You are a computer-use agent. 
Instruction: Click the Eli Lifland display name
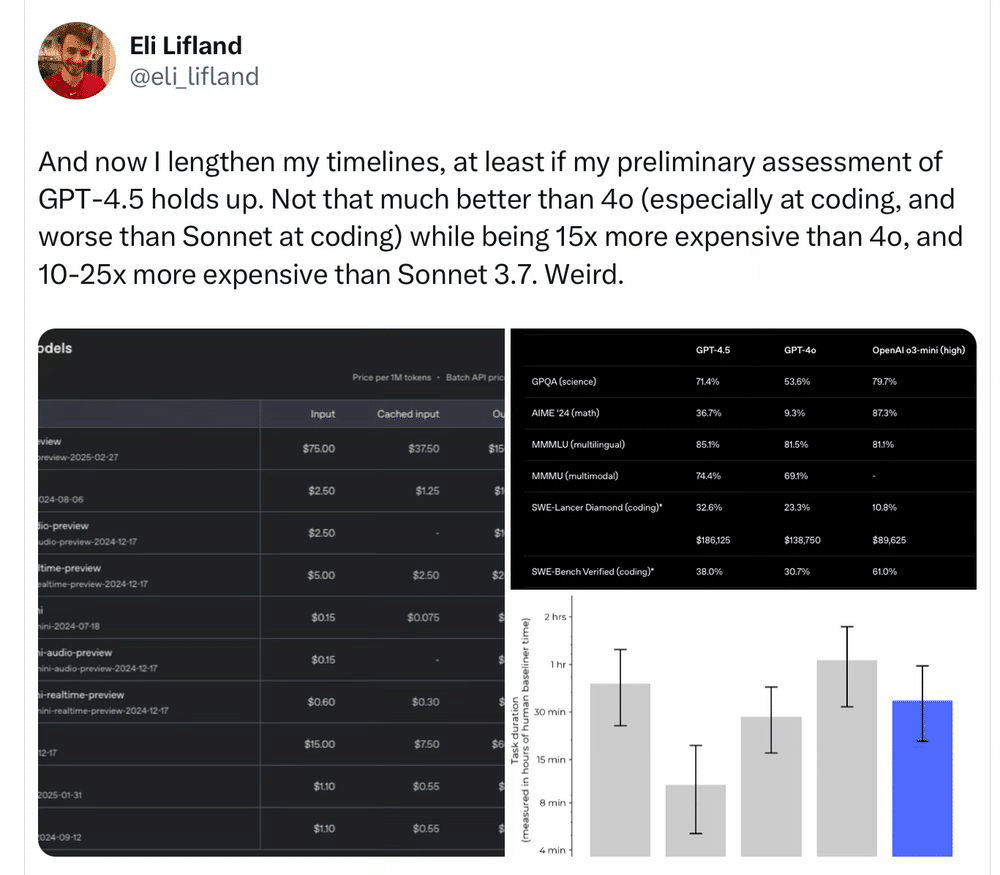click(x=186, y=45)
